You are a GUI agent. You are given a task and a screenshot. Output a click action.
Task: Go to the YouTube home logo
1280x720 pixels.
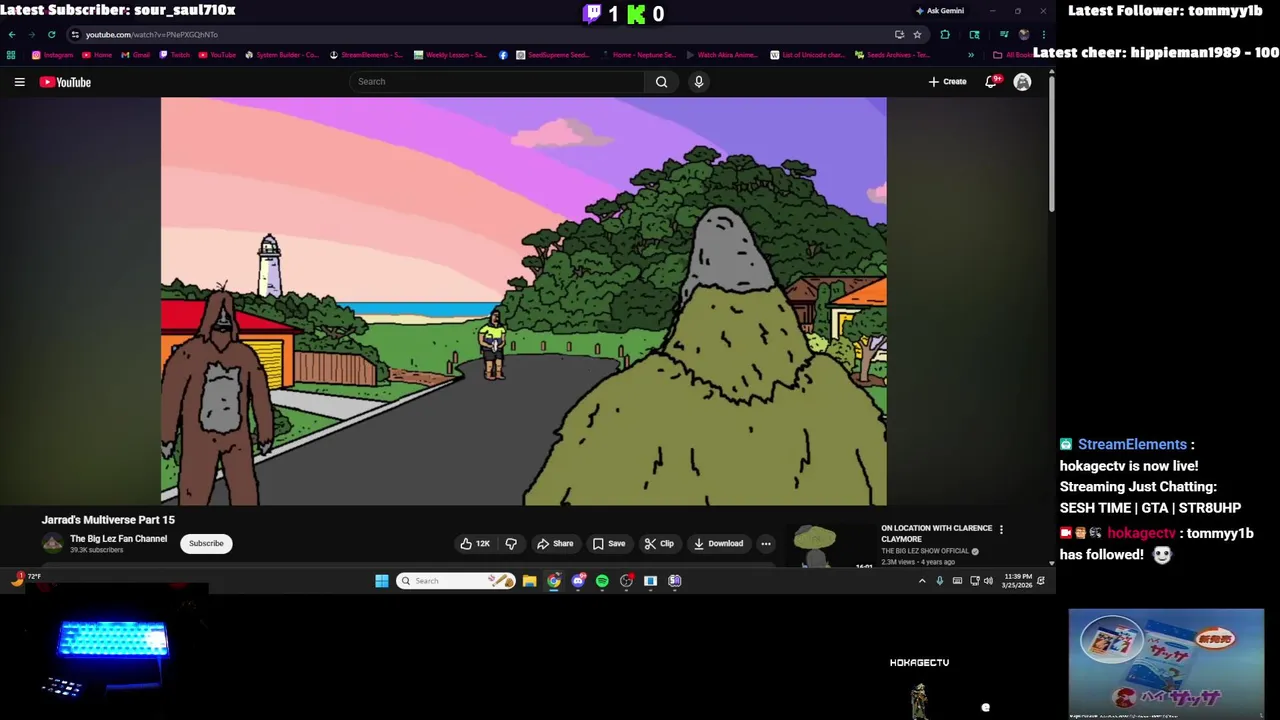click(x=65, y=82)
